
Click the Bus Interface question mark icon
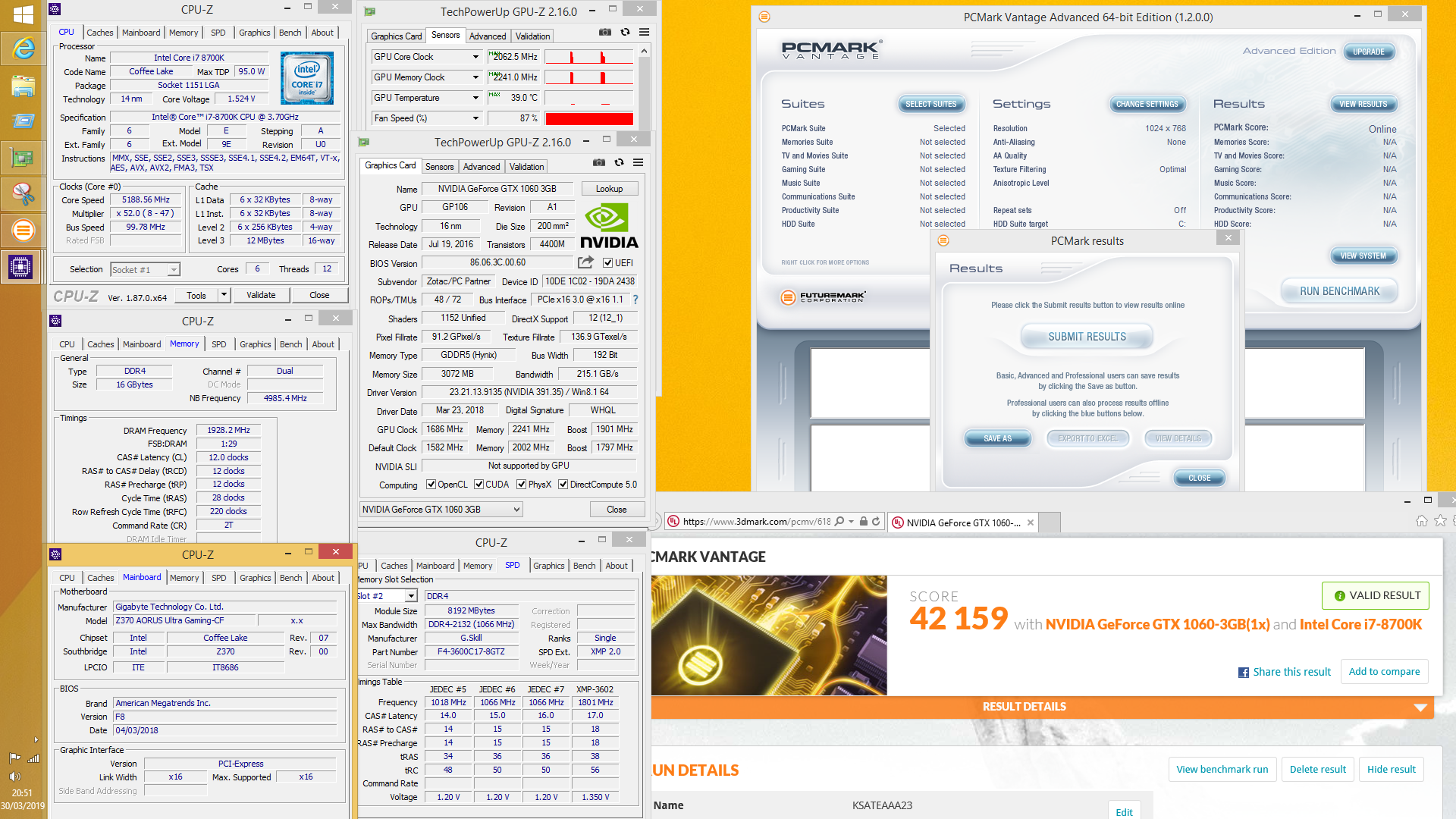[635, 300]
